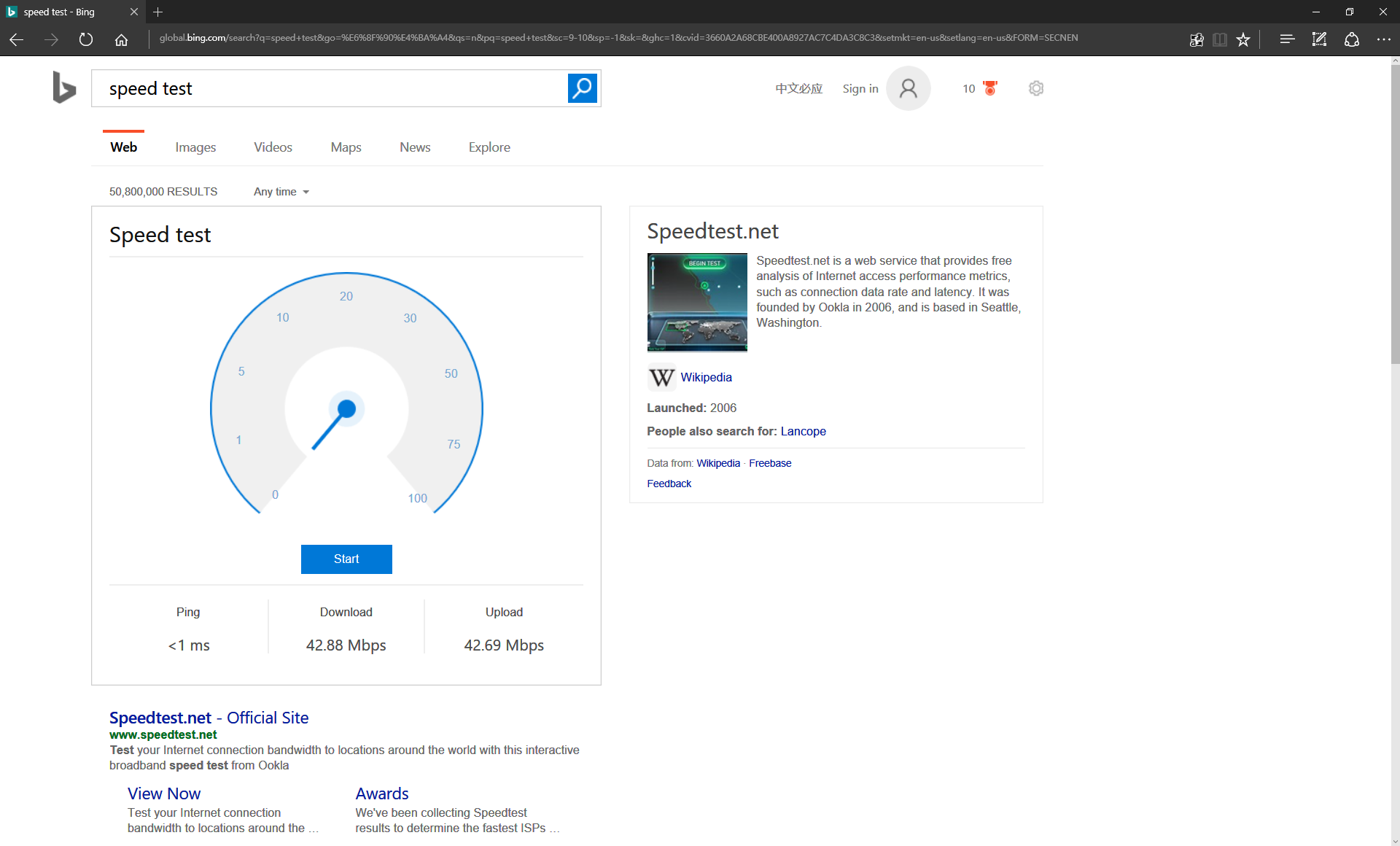Screen dimensions: 1400x846
Task: Add page to favorites with star icon
Action: coord(1243,39)
